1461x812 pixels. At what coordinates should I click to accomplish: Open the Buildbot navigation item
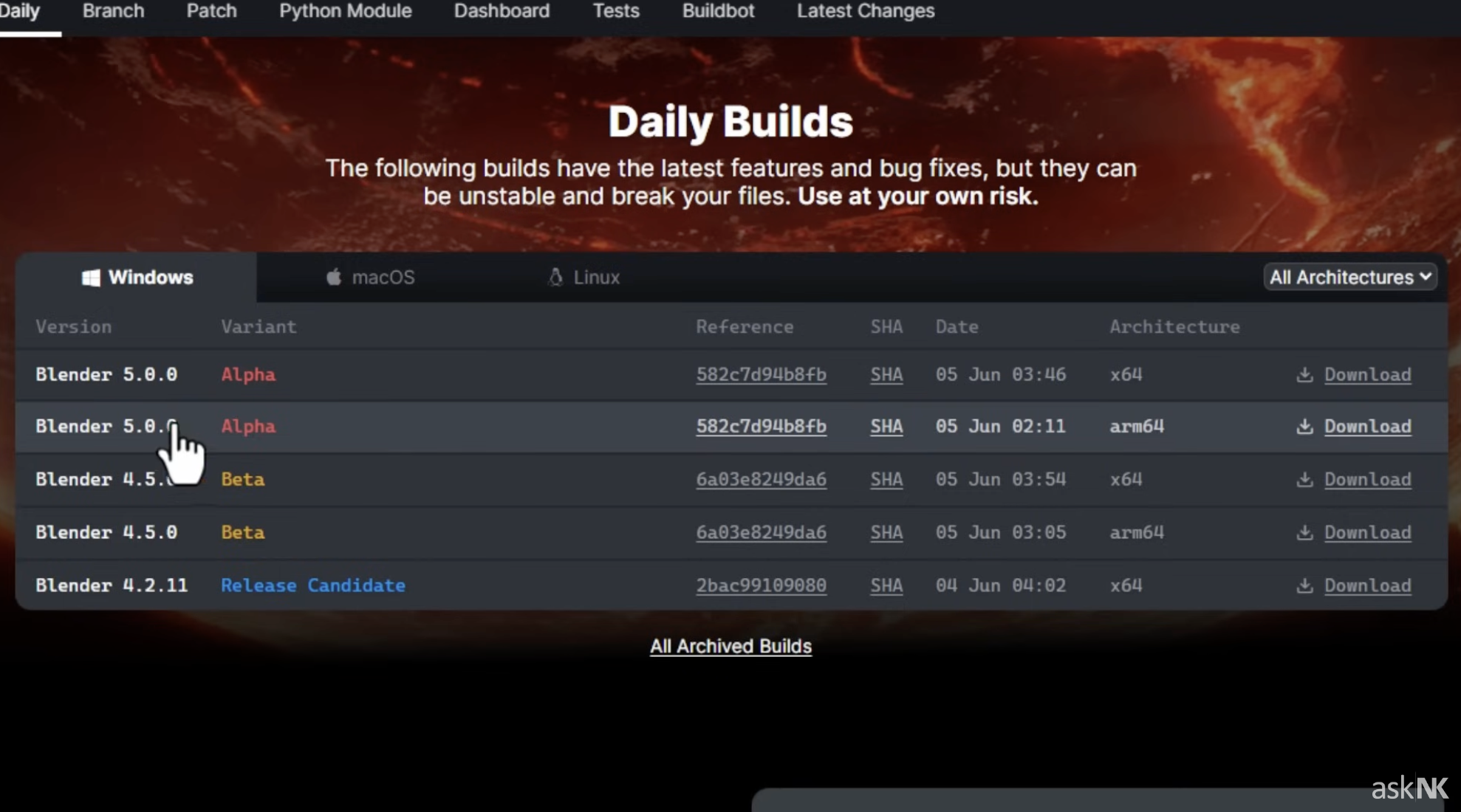(x=718, y=11)
